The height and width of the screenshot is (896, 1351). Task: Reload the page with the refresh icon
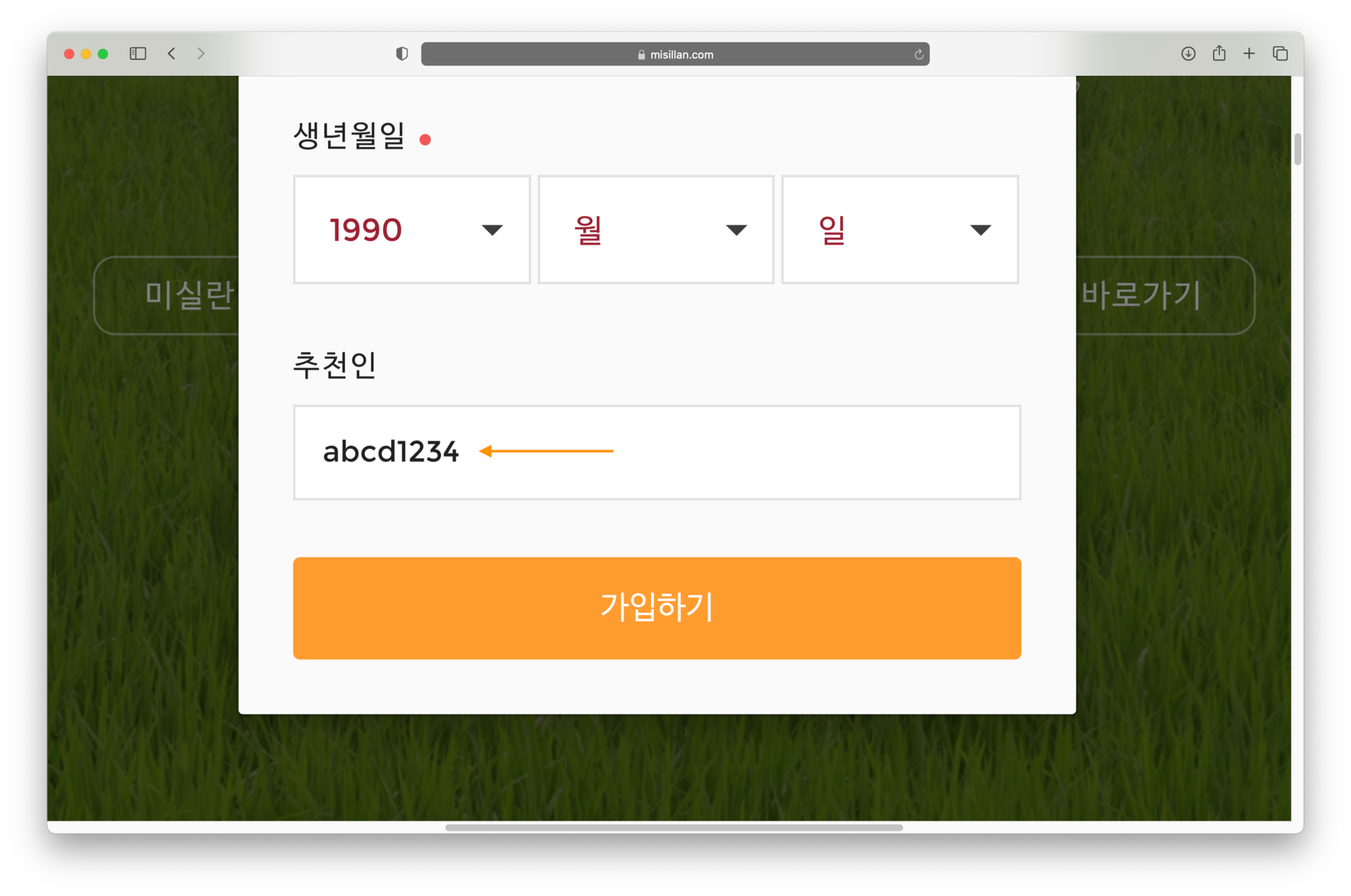coord(918,54)
